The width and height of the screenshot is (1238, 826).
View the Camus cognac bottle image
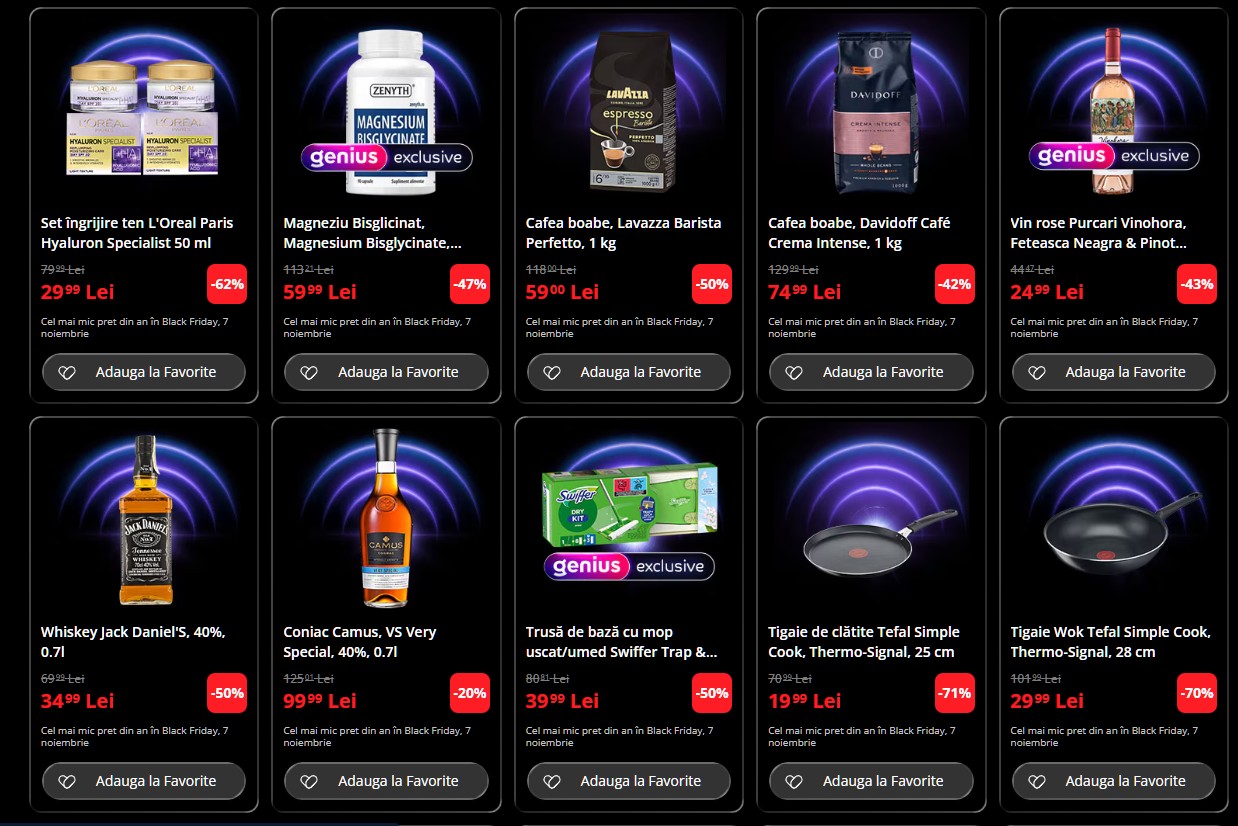tap(386, 518)
